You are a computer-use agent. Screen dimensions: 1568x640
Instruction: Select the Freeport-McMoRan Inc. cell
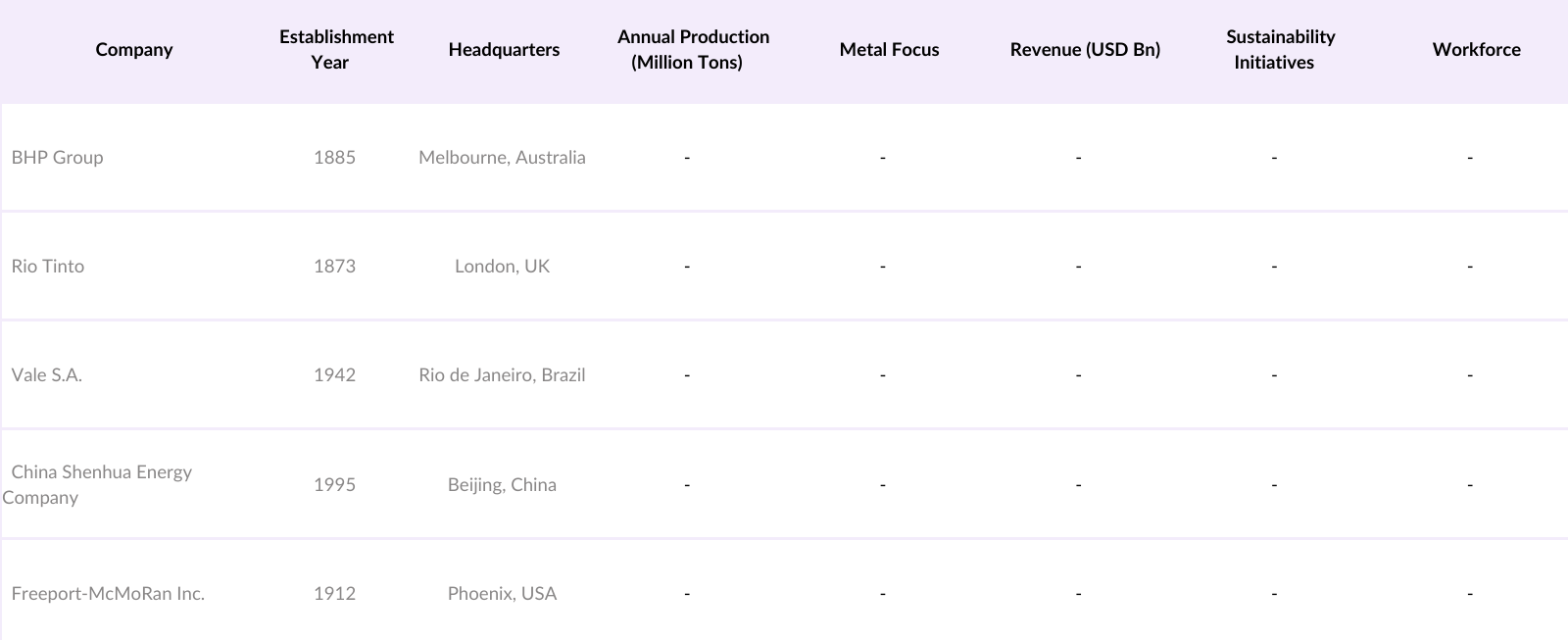[108, 594]
